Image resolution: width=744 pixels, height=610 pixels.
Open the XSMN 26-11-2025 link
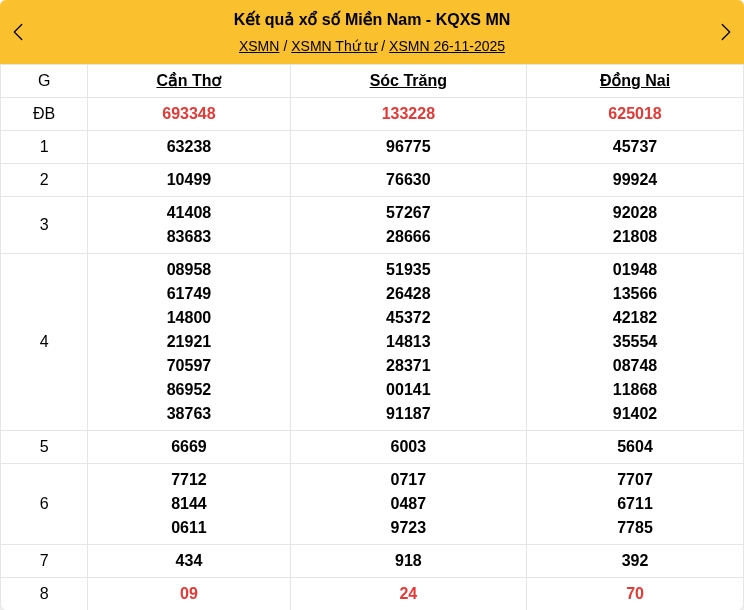[447, 46]
